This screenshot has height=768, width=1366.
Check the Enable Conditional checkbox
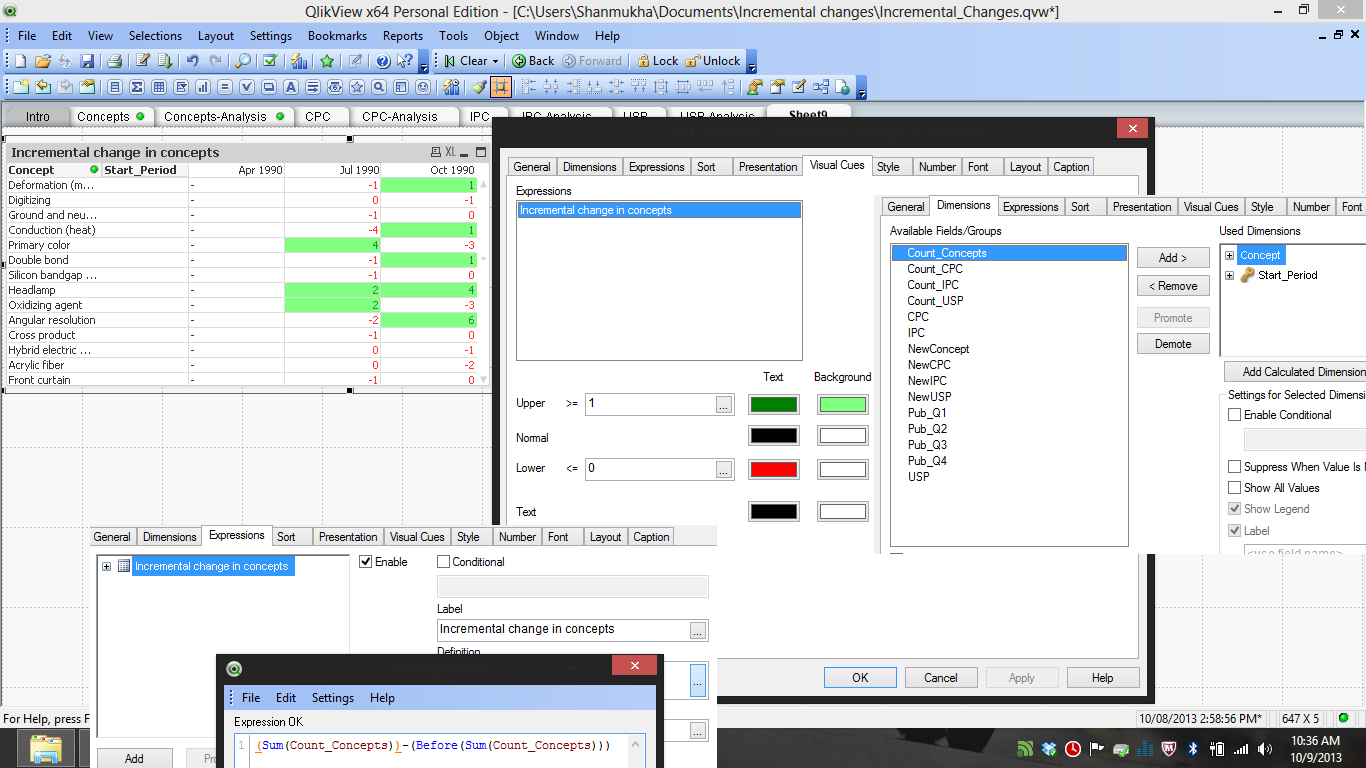click(x=1235, y=415)
